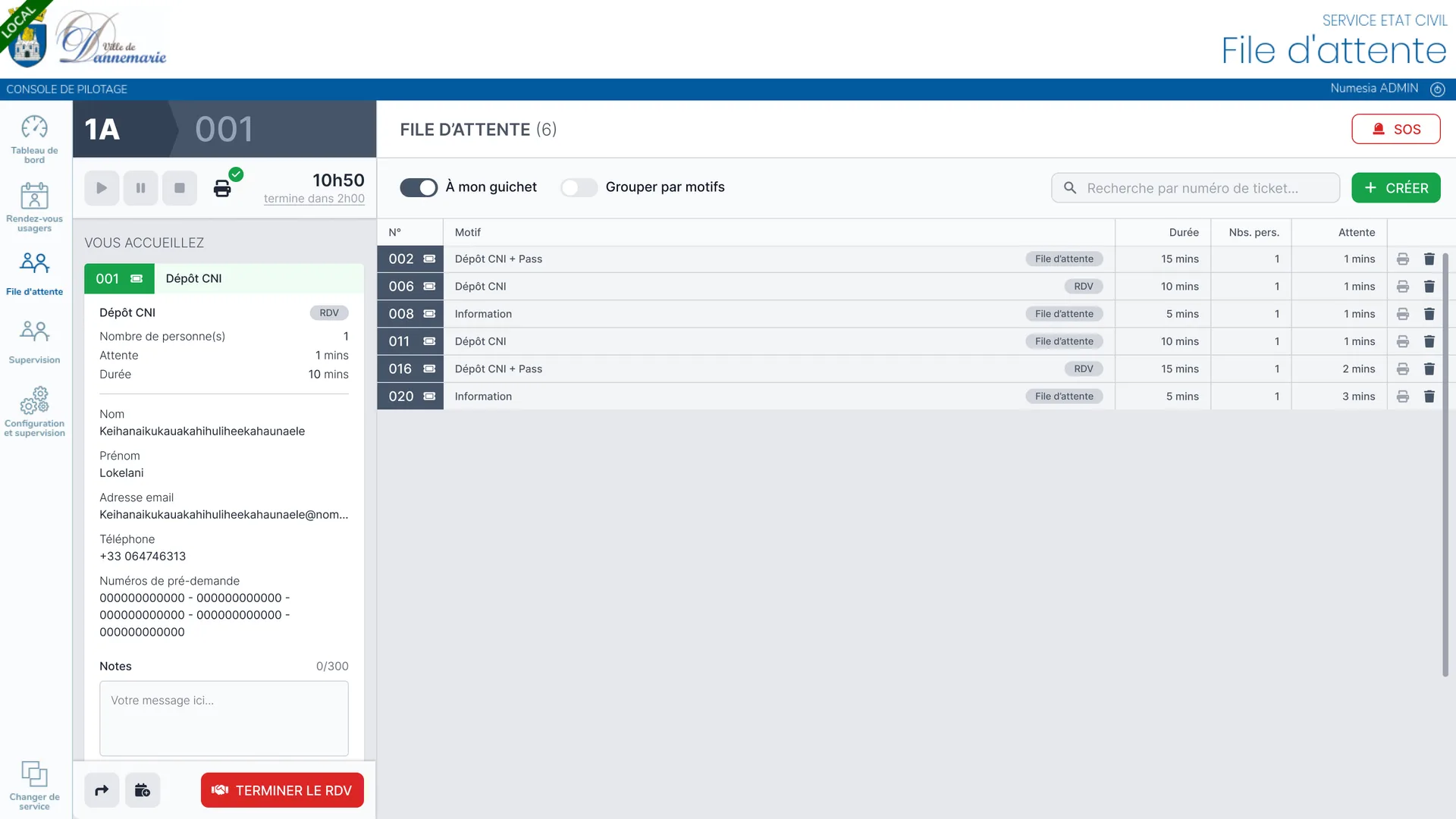This screenshot has width=1456, height=819.
Task: Click the calendar appointment icon button
Action: point(143,790)
